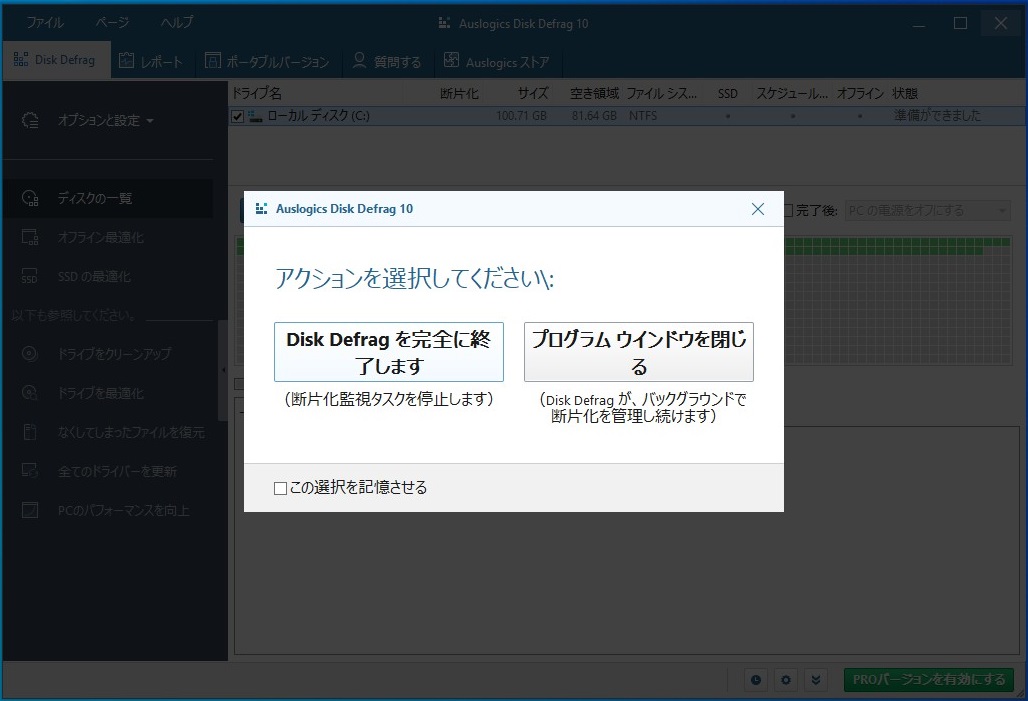Switch to the レポート tab
This screenshot has height=701, width=1028.
(x=153, y=61)
